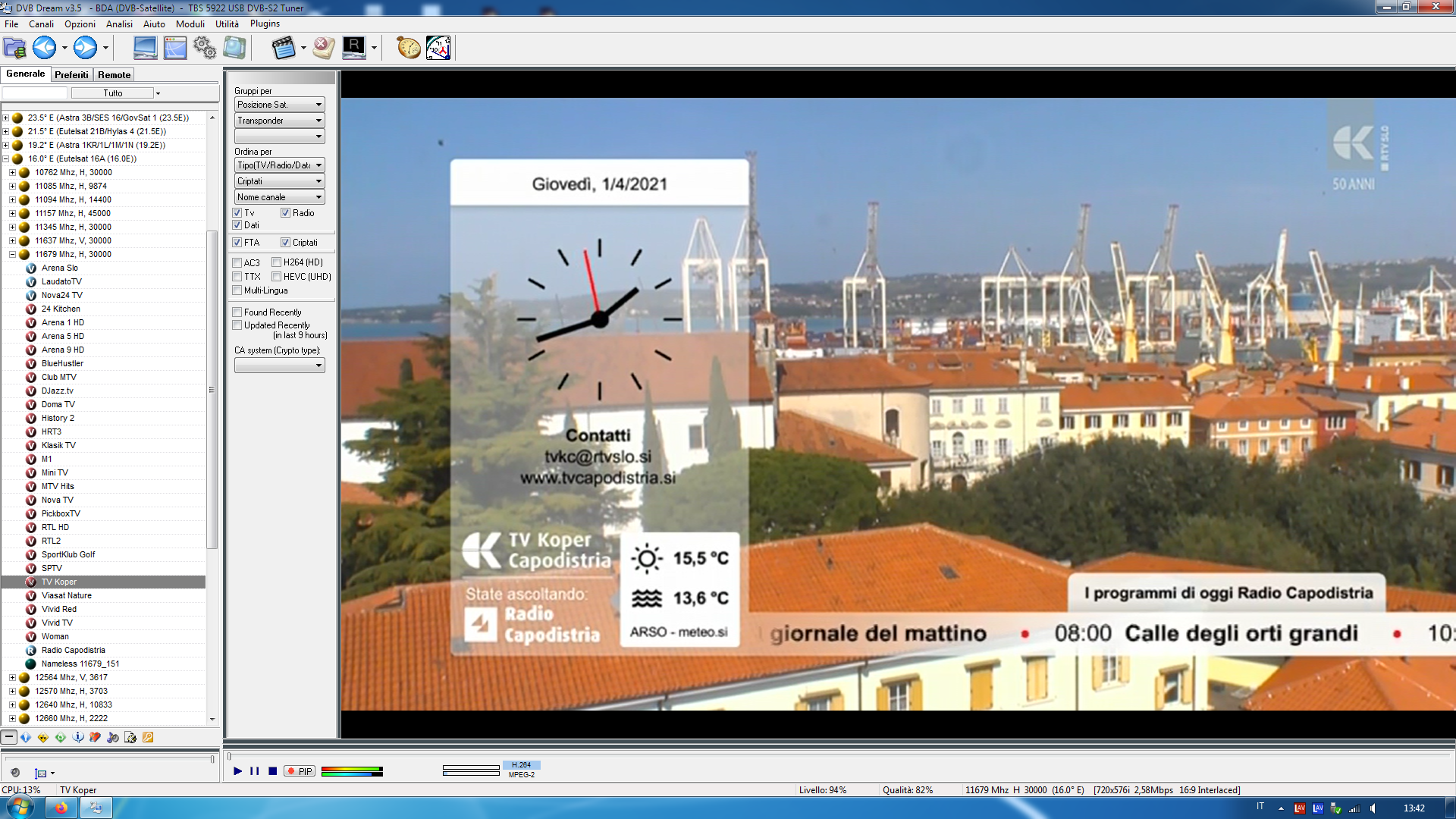Go to next channel with right arrow
Viewport: 1456px width, 819px height.
(x=85, y=48)
